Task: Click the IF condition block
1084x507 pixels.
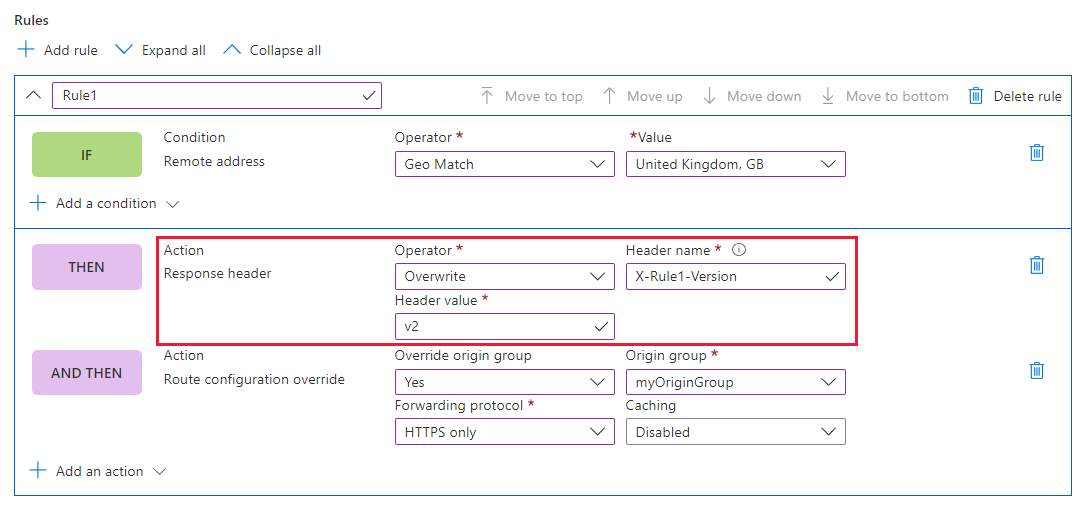Action: (x=86, y=154)
